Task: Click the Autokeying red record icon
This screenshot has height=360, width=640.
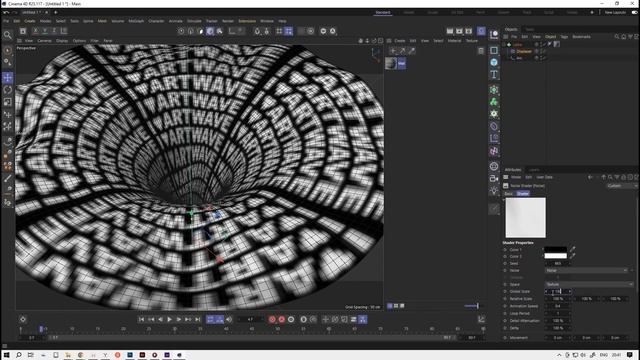Action: [282, 319]
